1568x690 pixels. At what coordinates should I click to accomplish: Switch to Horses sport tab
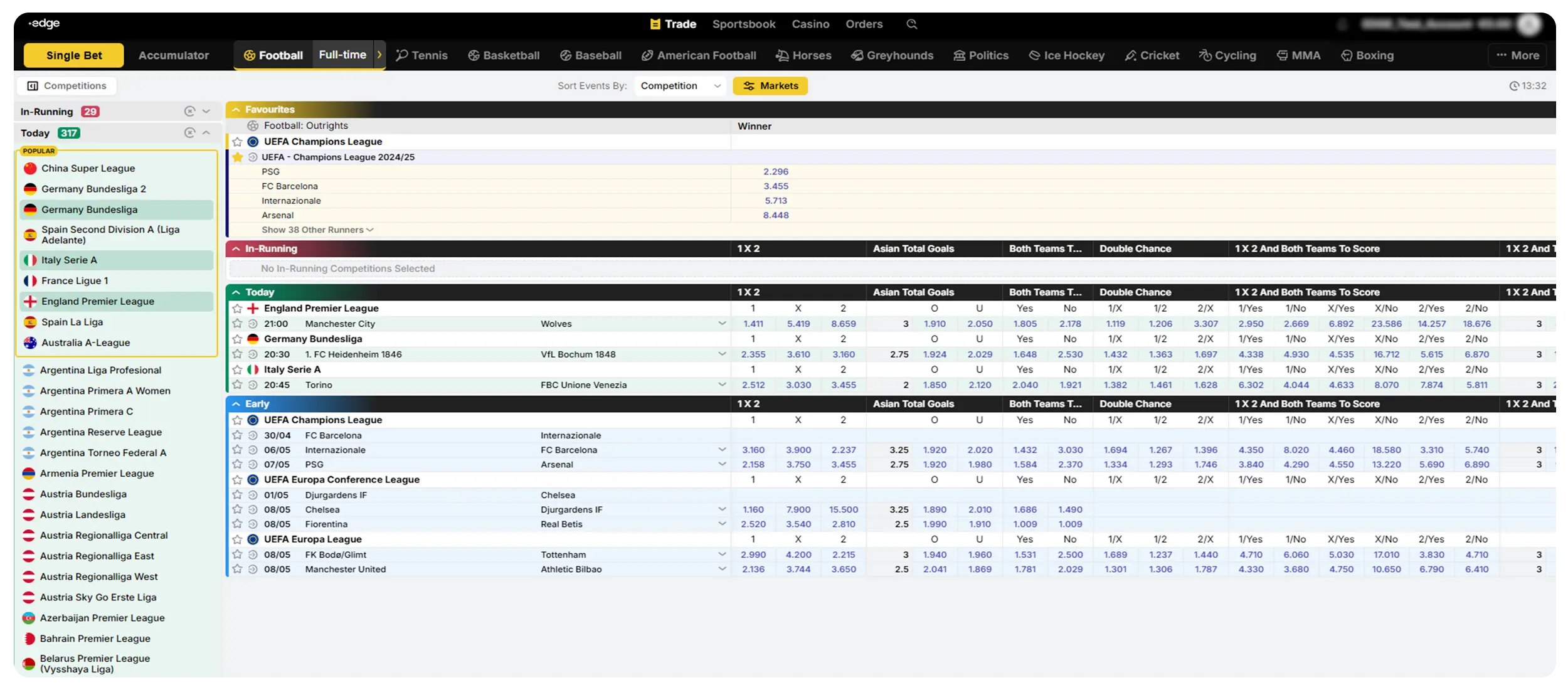click(x=803, y=55)
